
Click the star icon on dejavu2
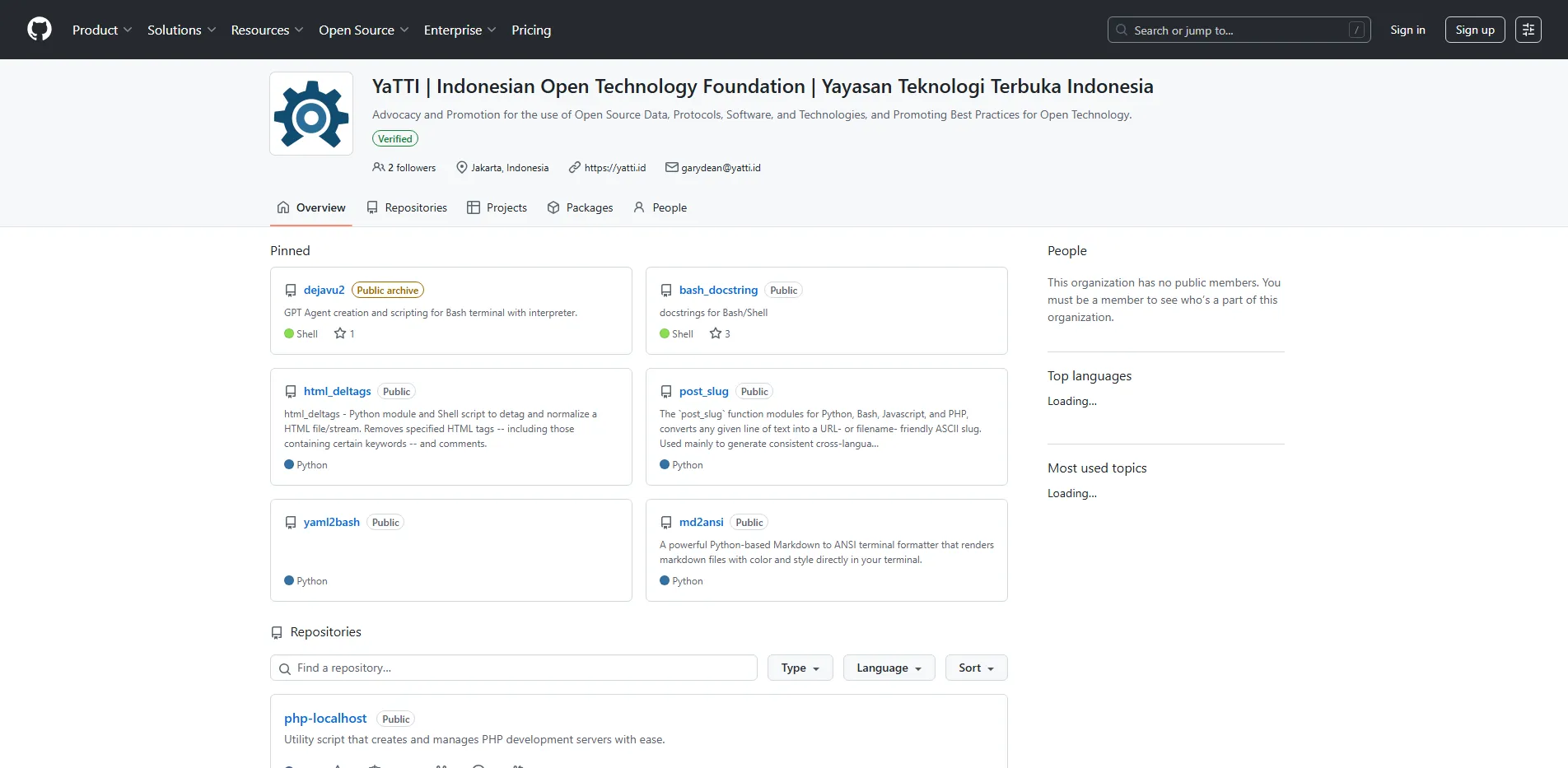339,333
